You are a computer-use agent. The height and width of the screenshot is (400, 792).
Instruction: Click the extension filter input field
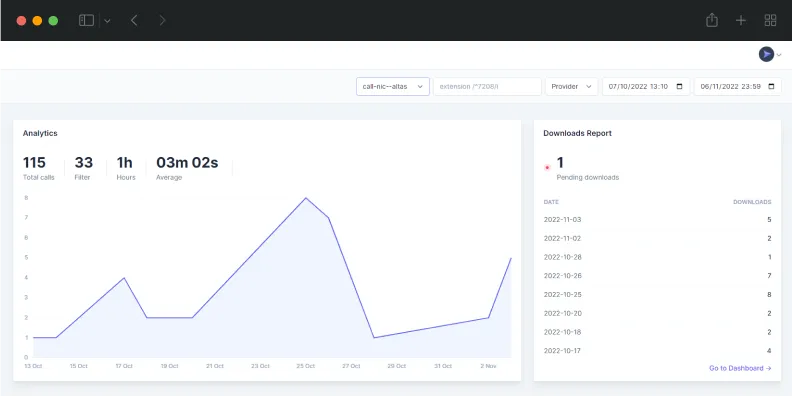[486, 87]
